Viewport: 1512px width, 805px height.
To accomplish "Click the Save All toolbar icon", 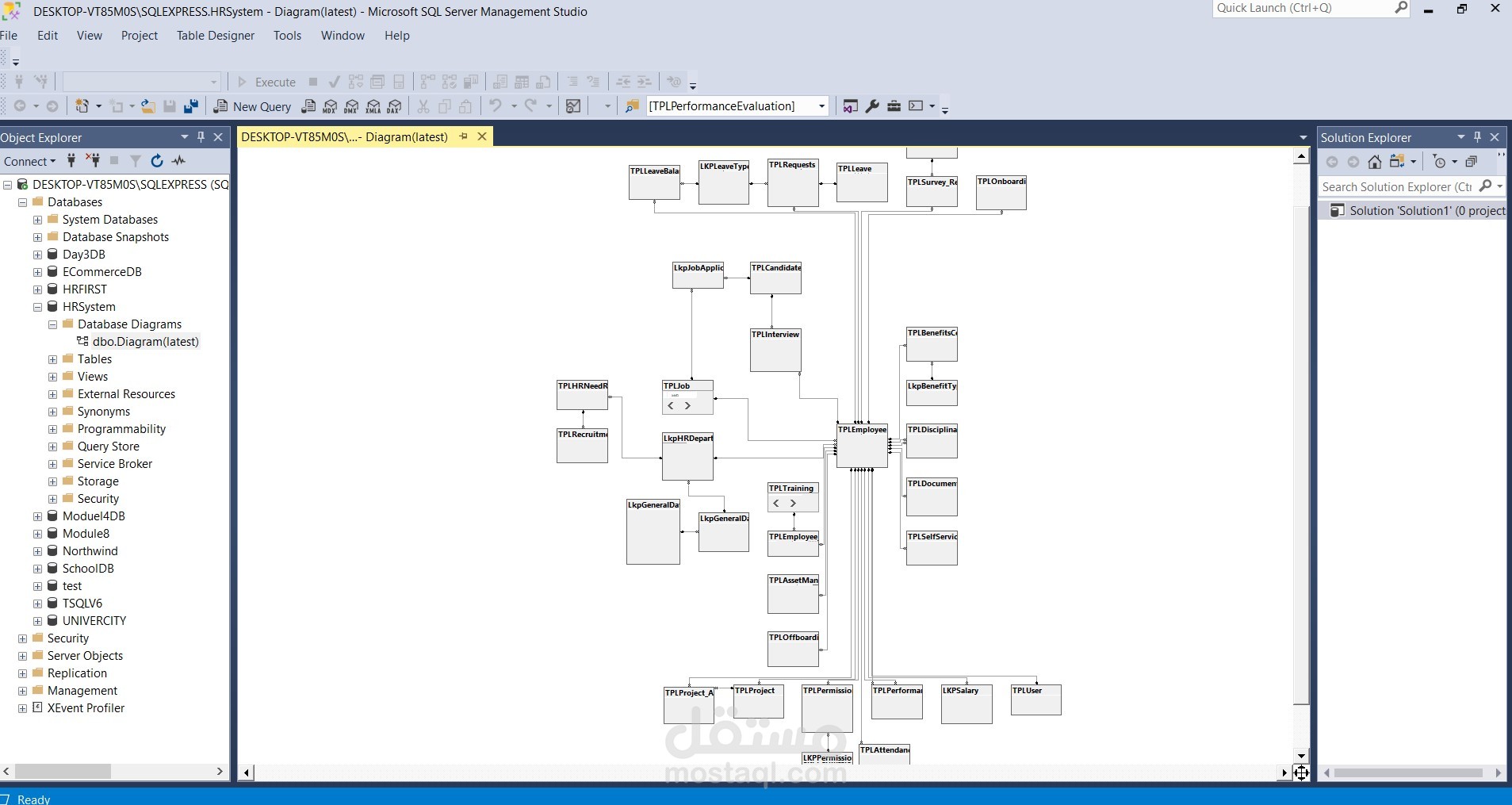I will (x=191, y=106).
